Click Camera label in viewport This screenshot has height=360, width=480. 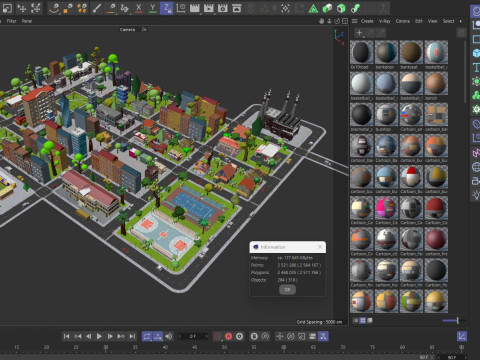(x=127, y=30)
